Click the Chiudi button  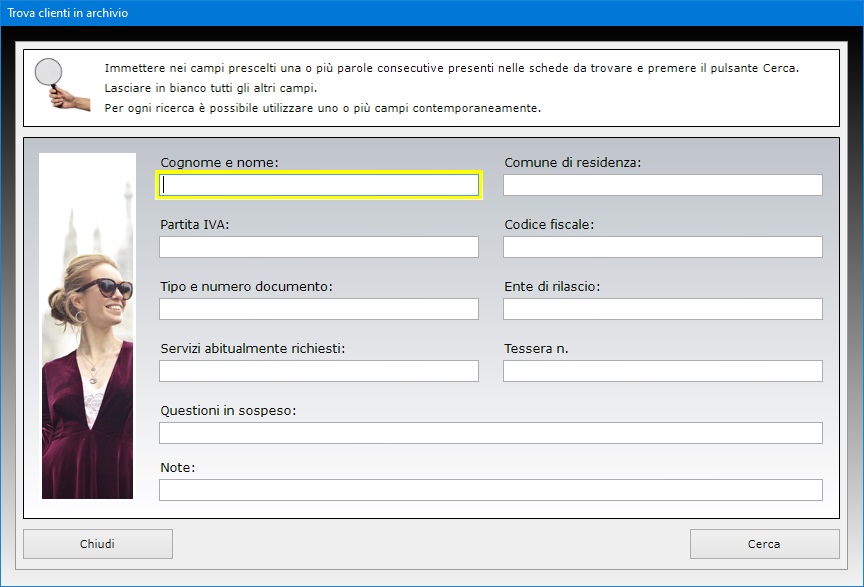[98, 544]
